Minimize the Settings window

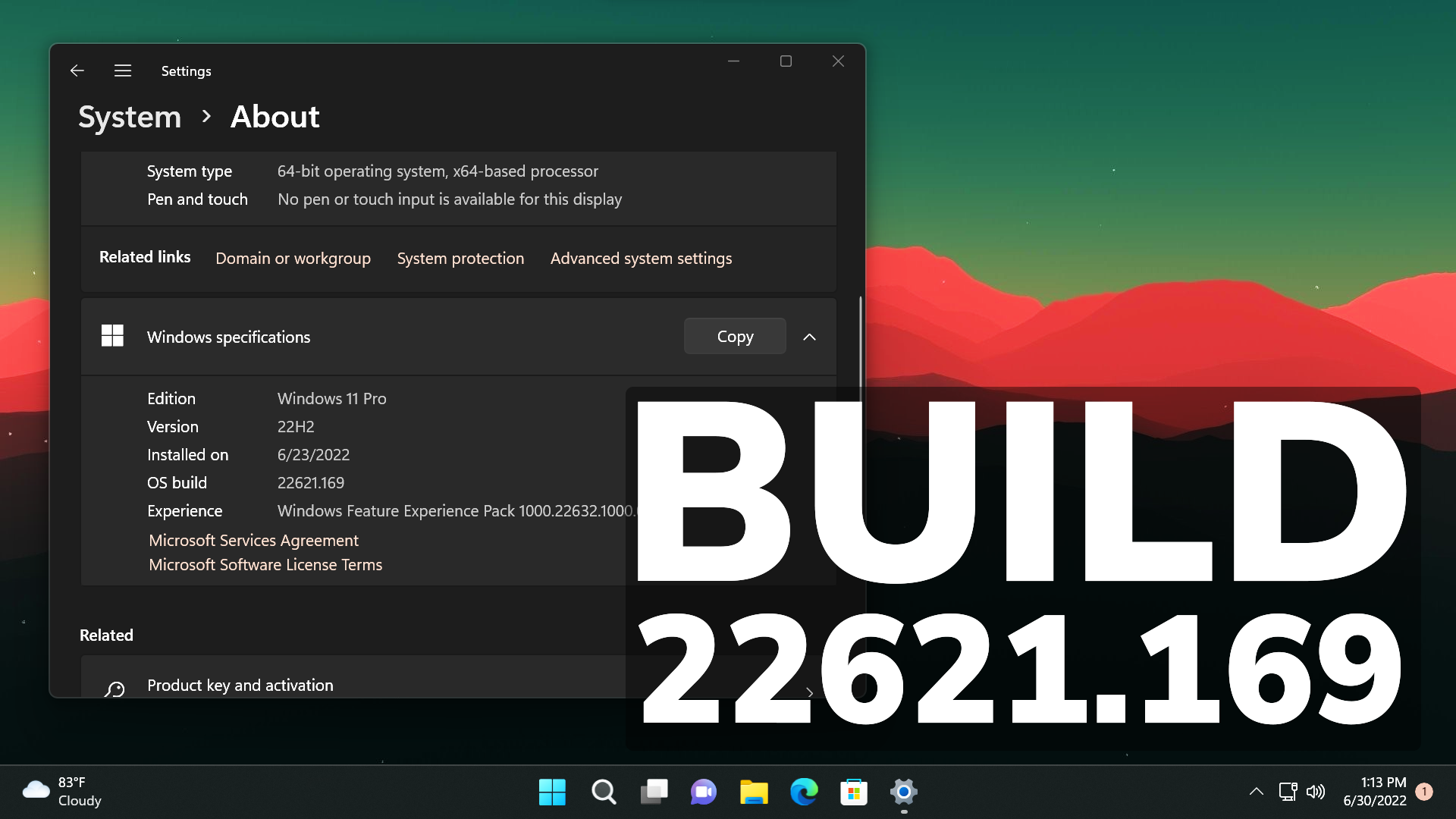[x=733, y=61]
